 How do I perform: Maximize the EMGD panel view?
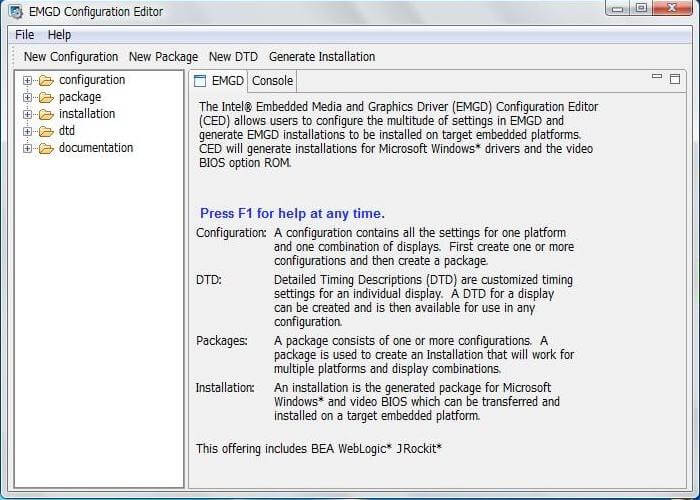(x=675, y=79)
